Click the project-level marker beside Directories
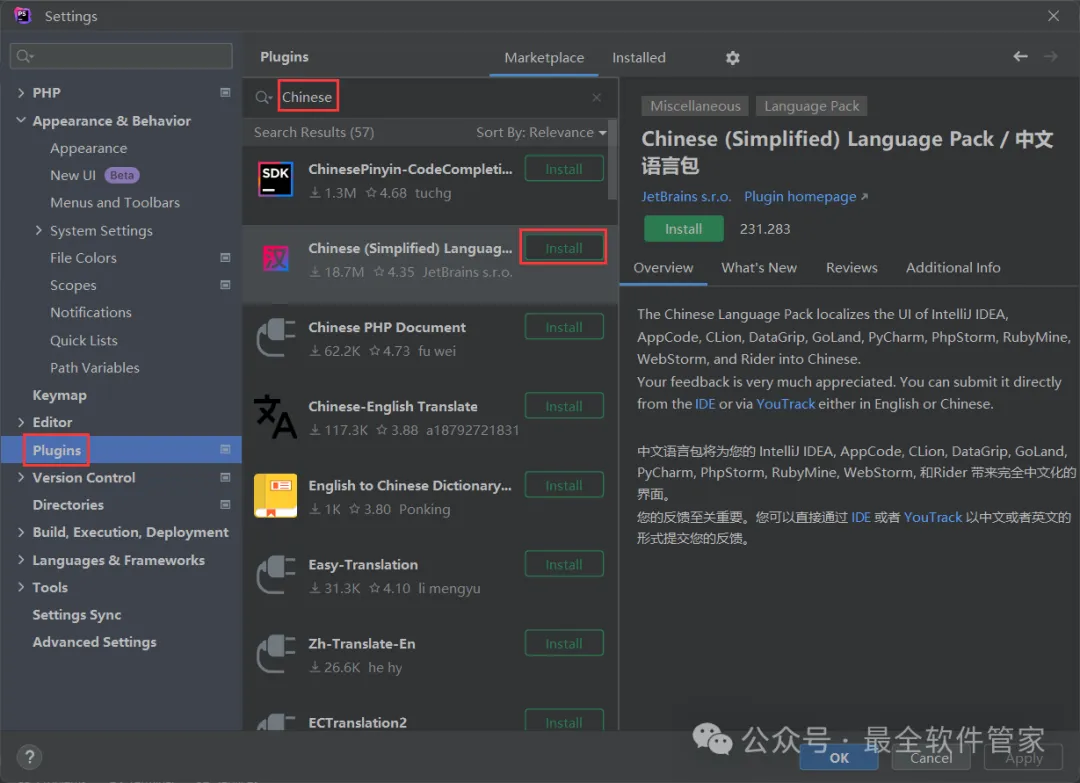 click(x=225, y=504)
